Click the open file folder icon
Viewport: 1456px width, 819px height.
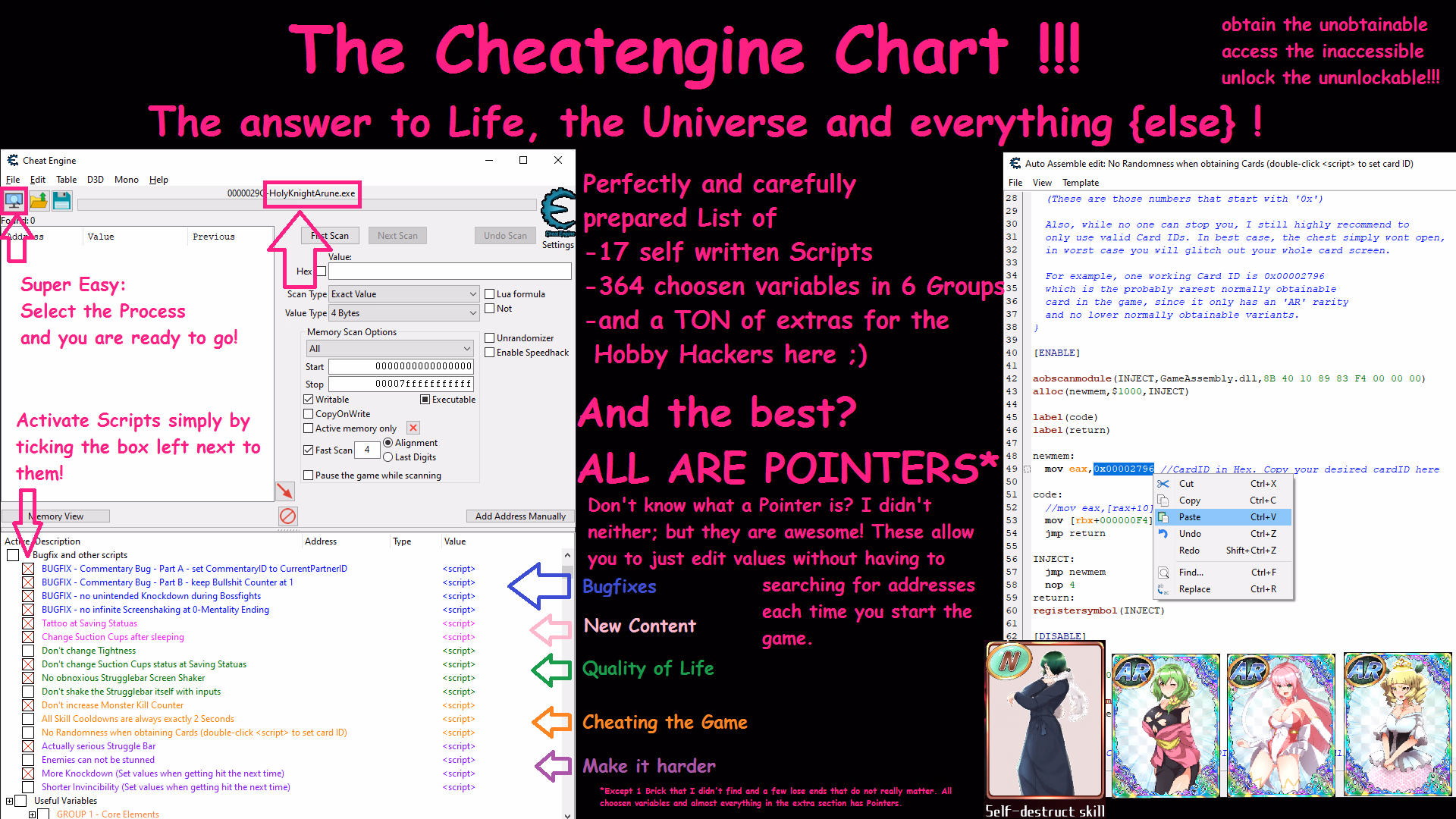coord(39,201)
